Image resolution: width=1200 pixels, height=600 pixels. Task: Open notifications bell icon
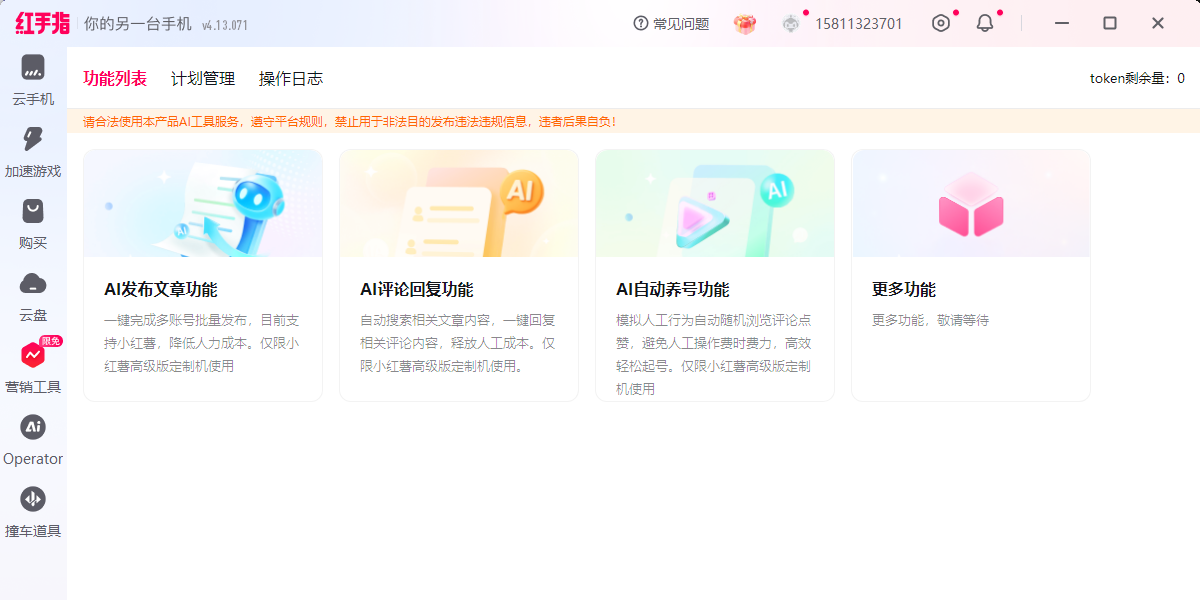coord(985,23)
